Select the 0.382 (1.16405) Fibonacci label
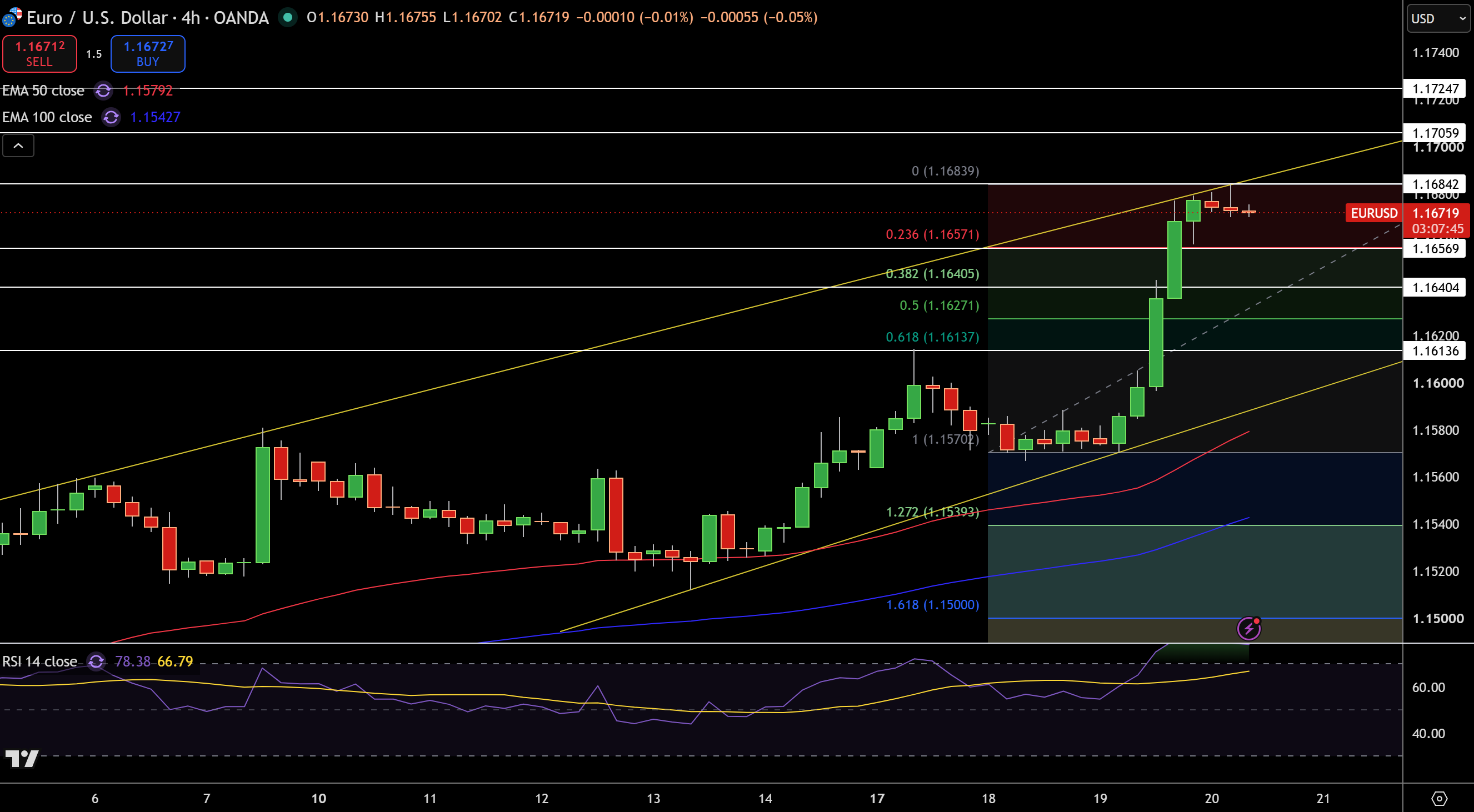Image resolution: width=1474 pixels, height=812 pixels. [x=932, y=274]
